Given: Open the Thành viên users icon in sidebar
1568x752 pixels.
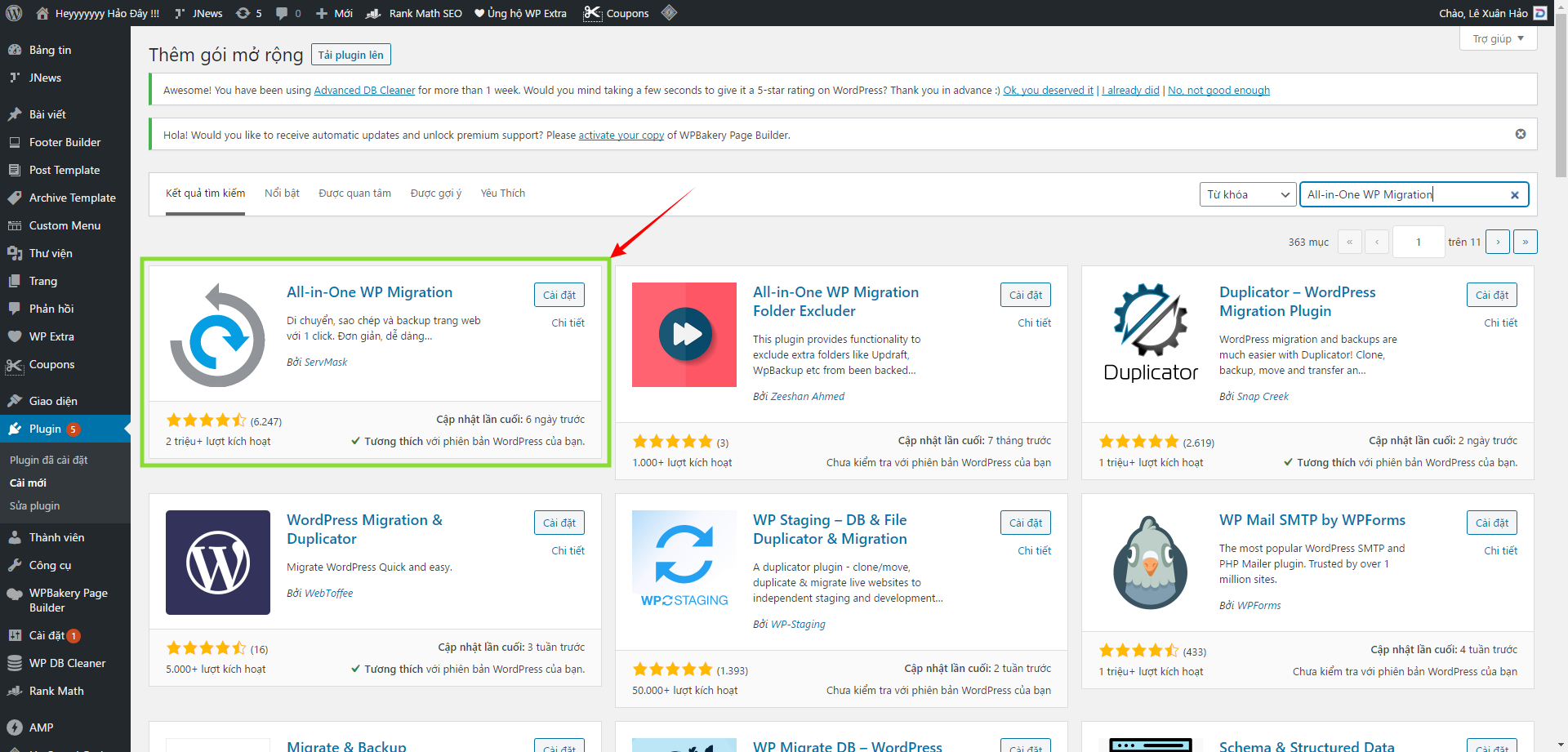Looking at the screenshot, I should tap(15, 537).
